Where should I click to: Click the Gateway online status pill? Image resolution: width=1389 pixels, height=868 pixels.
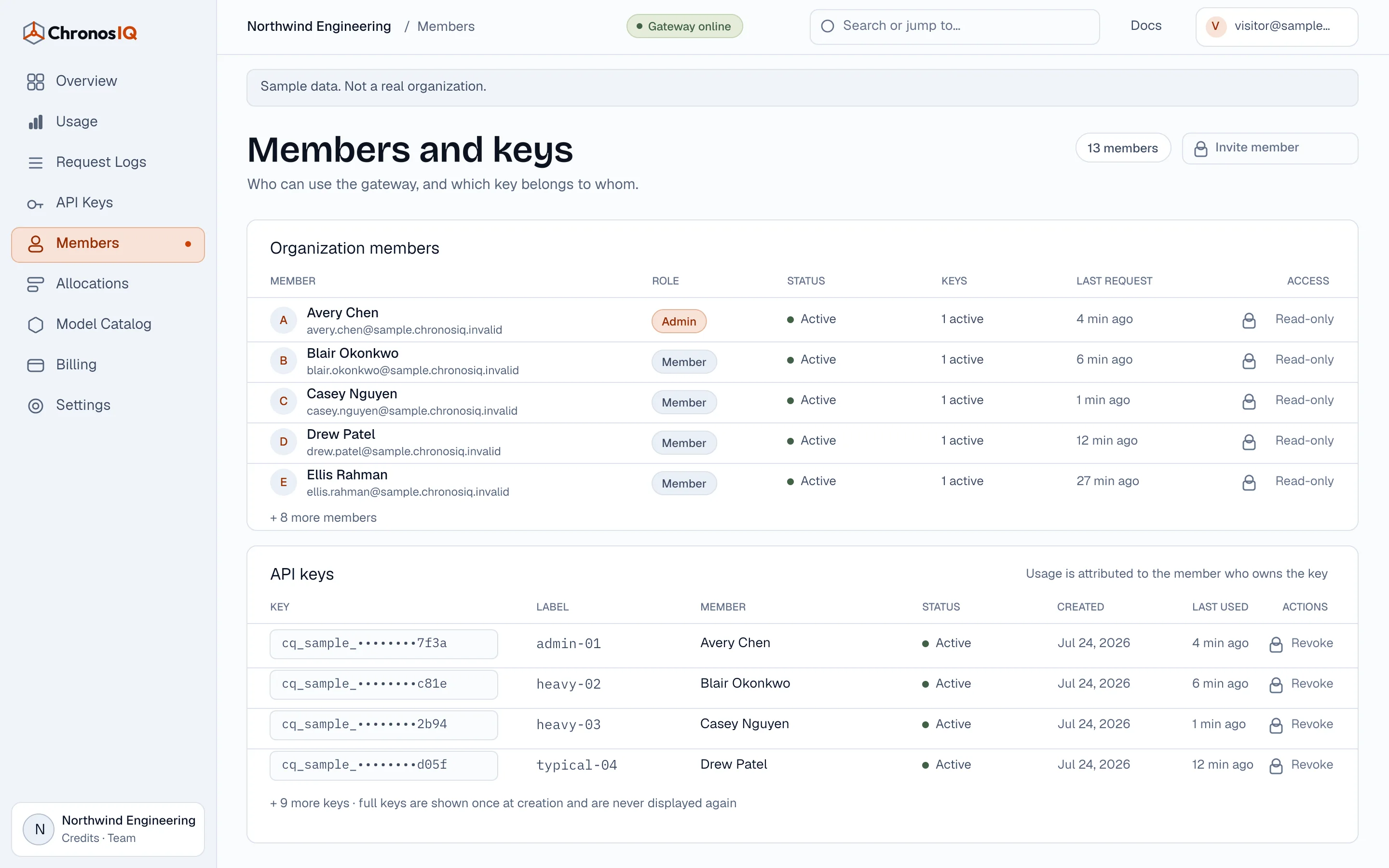point(684,27)
